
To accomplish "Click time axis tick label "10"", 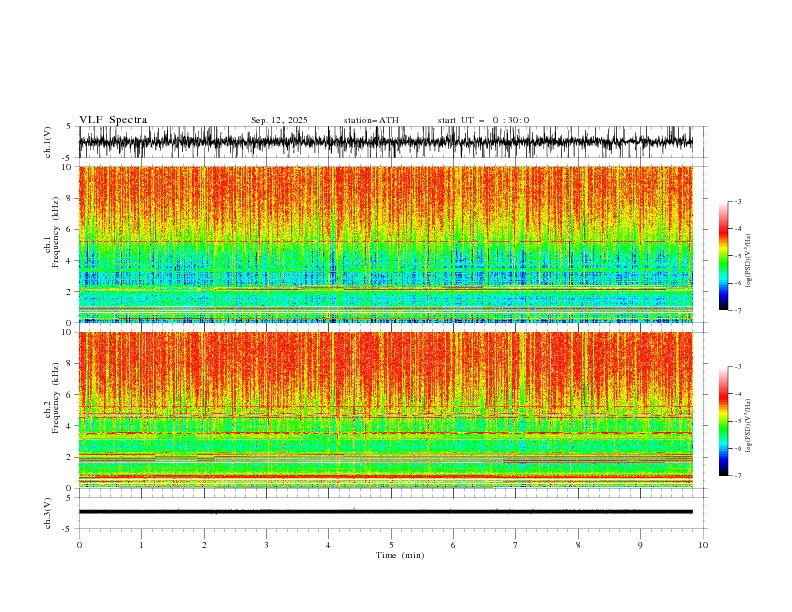I will click(x=703, y=545).
